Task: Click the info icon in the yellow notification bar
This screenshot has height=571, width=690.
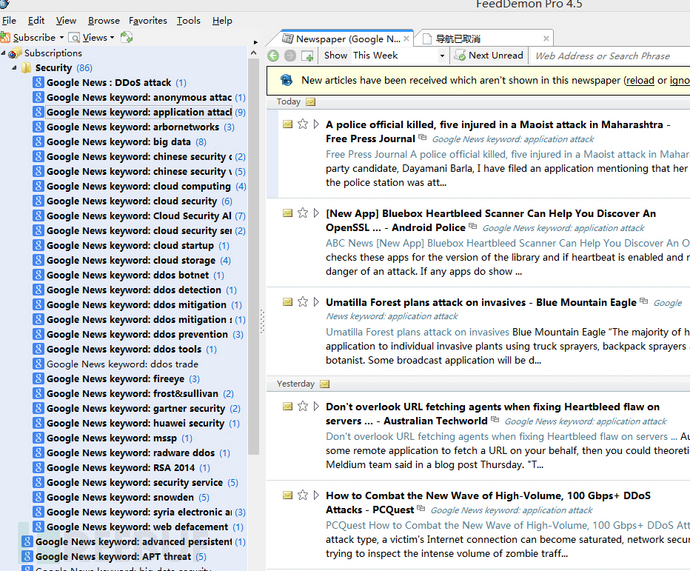Action: pos(286,80)
